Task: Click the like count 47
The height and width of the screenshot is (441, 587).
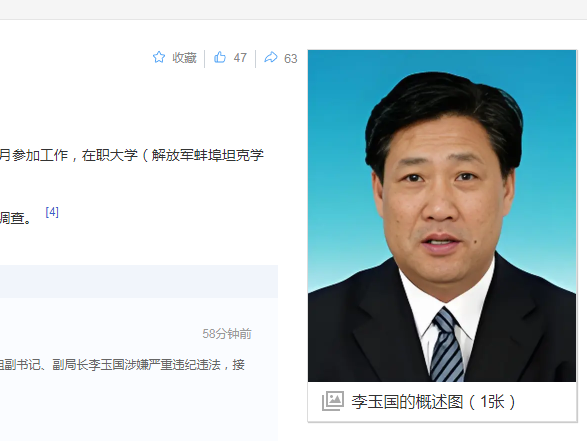Action: tap(240, 58)
